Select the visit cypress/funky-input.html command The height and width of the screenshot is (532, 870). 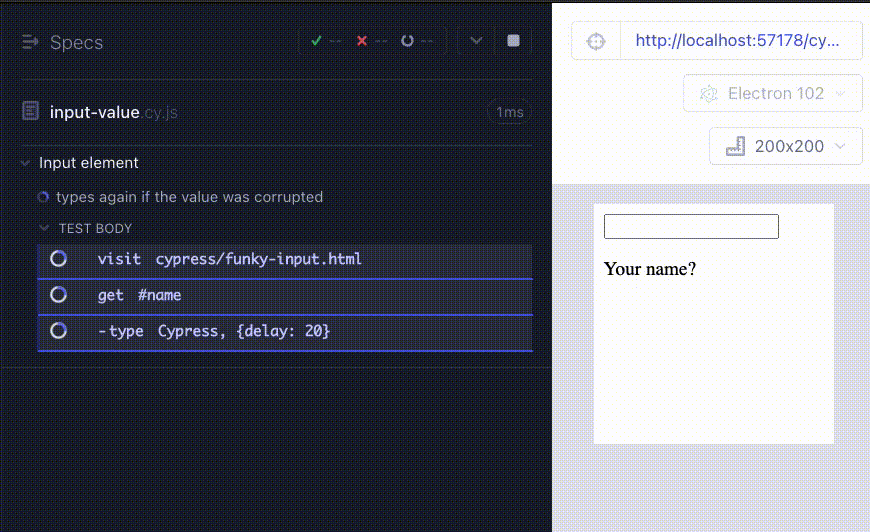285,259
